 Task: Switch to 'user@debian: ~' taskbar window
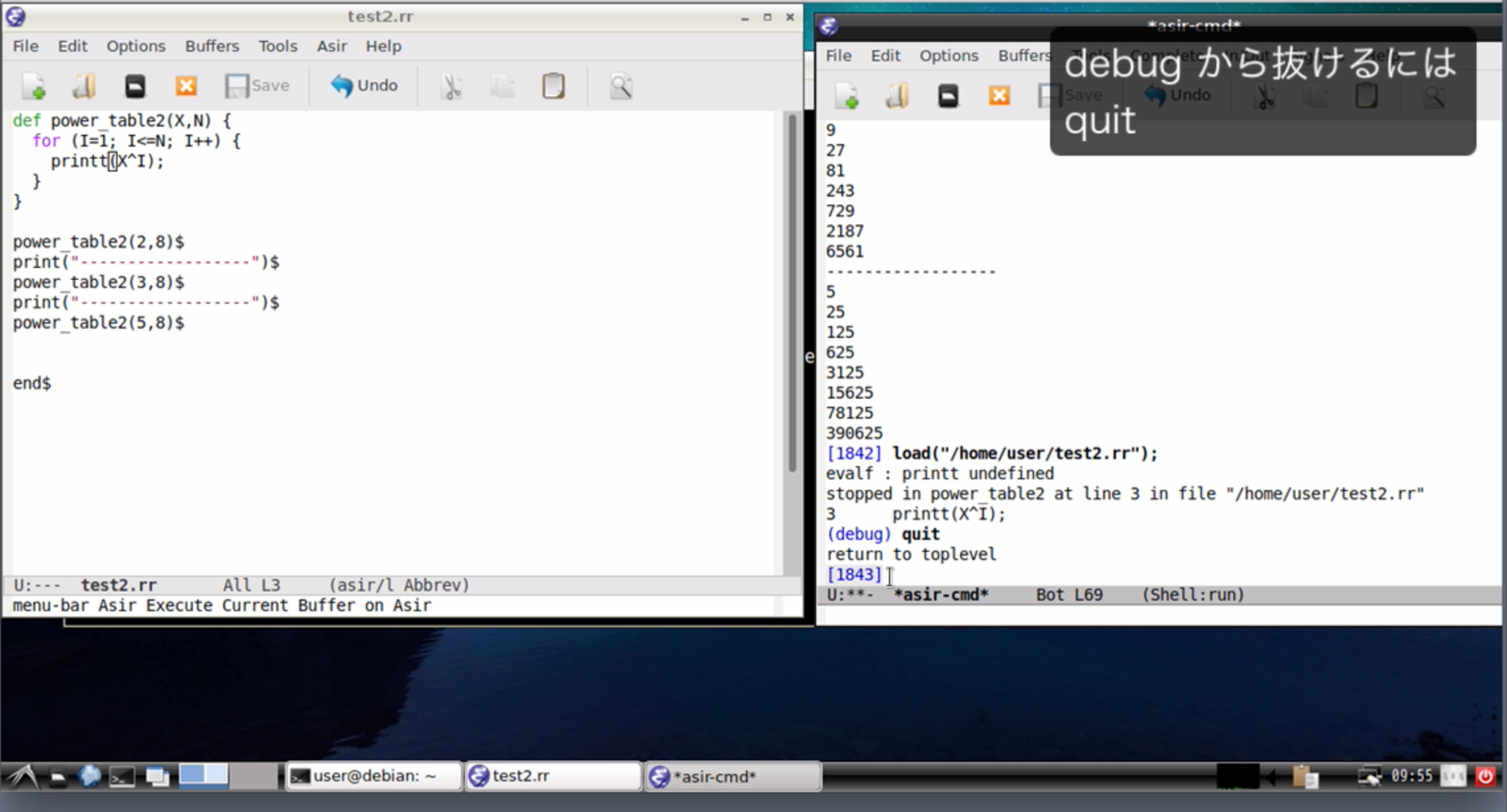coord(374,776)
